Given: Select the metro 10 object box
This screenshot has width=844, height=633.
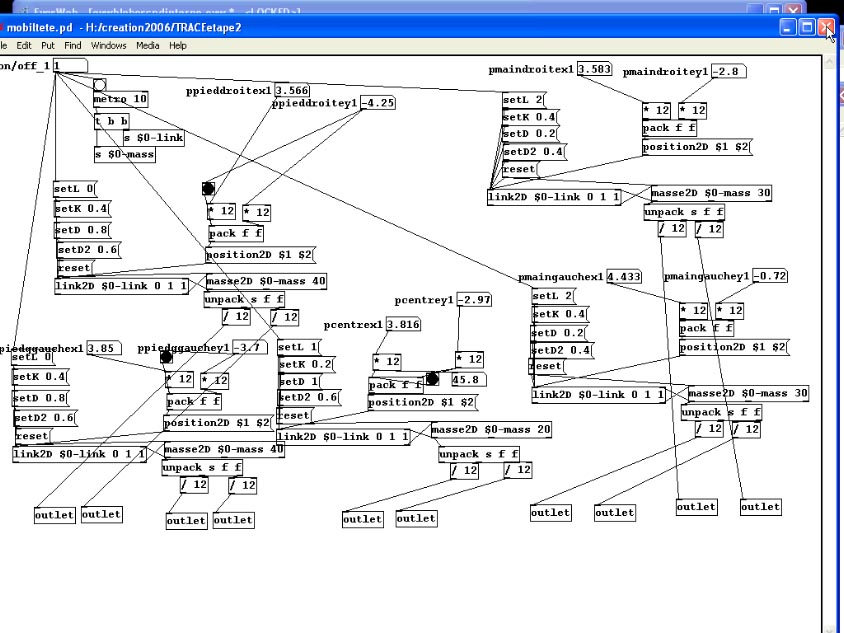Looking at the screenshot, I should pos(121,99).
